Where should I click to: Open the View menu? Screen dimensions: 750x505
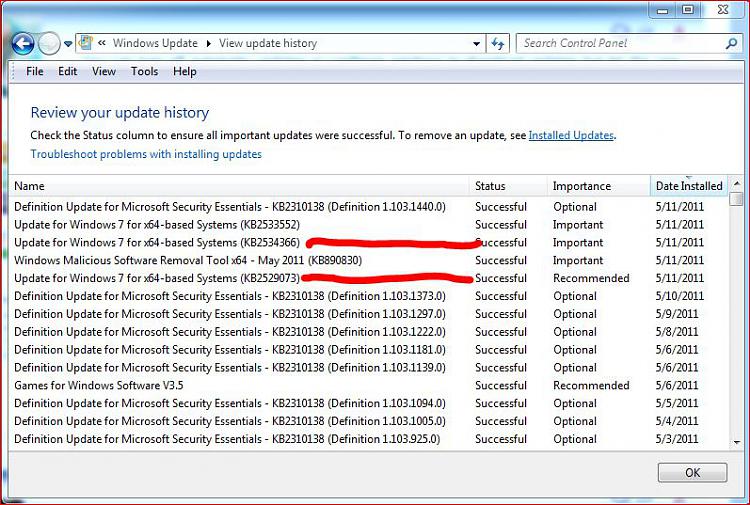104,71
